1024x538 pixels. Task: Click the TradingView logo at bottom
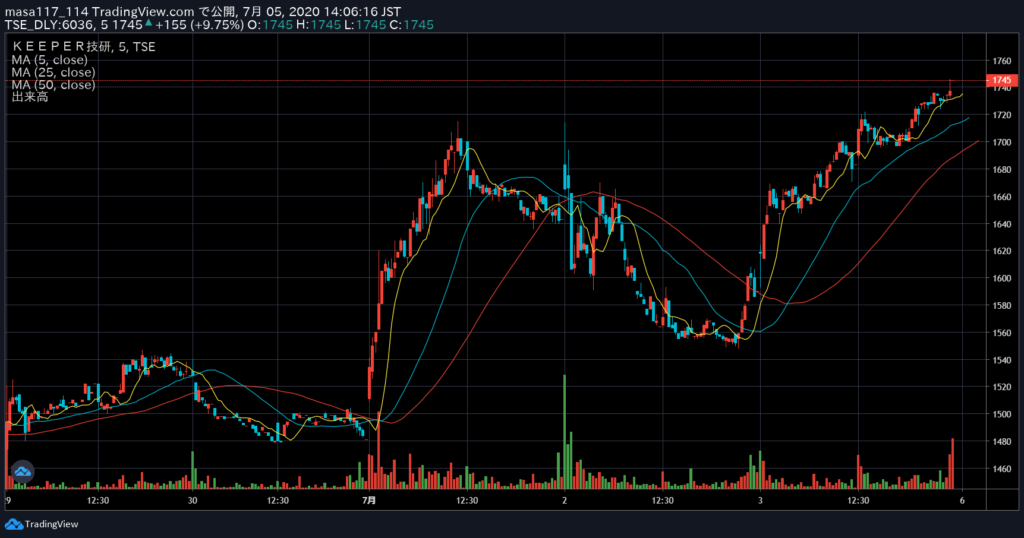click(42, 524)
